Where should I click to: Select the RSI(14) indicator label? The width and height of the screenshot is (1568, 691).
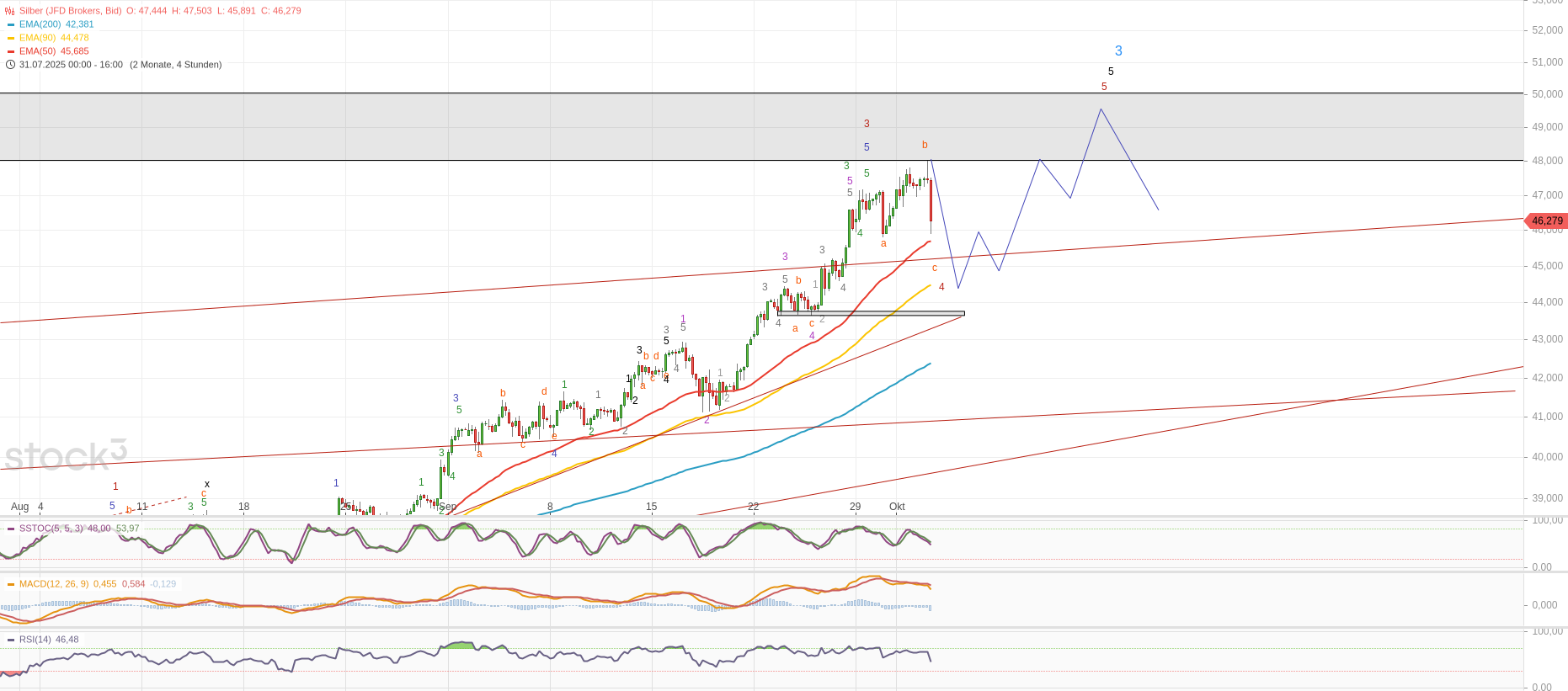35,640
